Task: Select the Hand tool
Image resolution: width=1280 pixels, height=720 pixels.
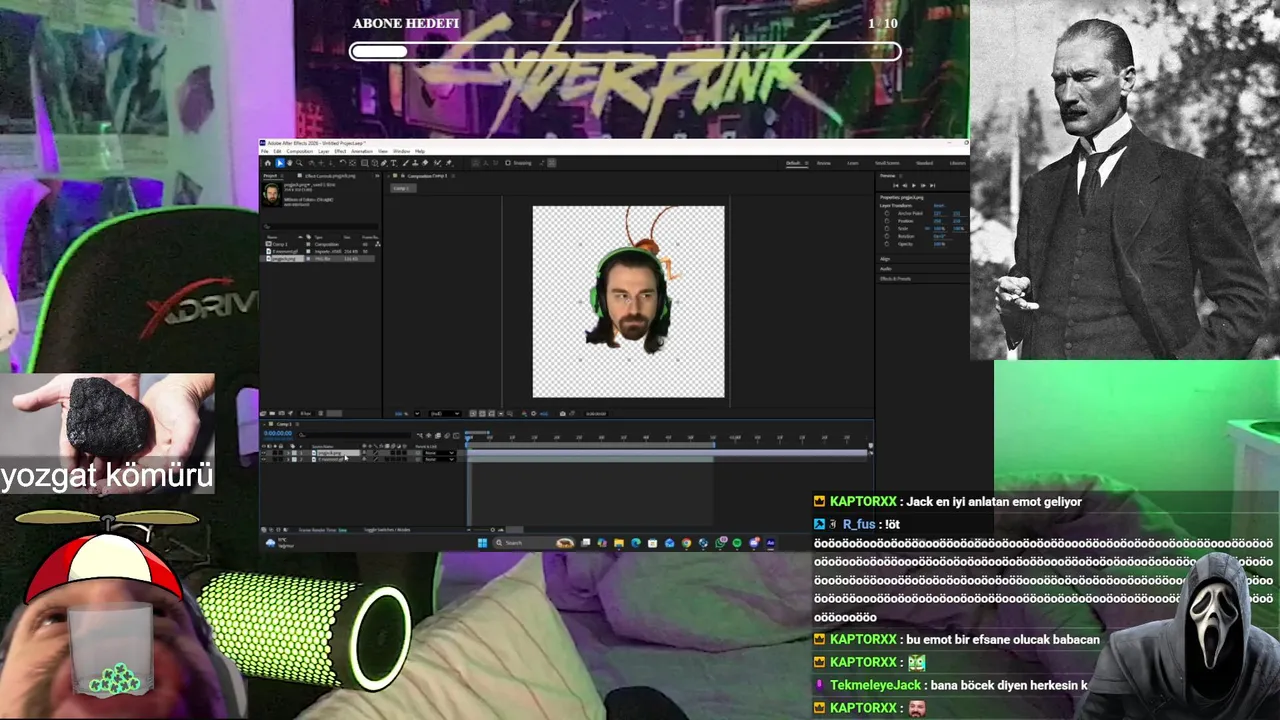Action: pos(290,163)
